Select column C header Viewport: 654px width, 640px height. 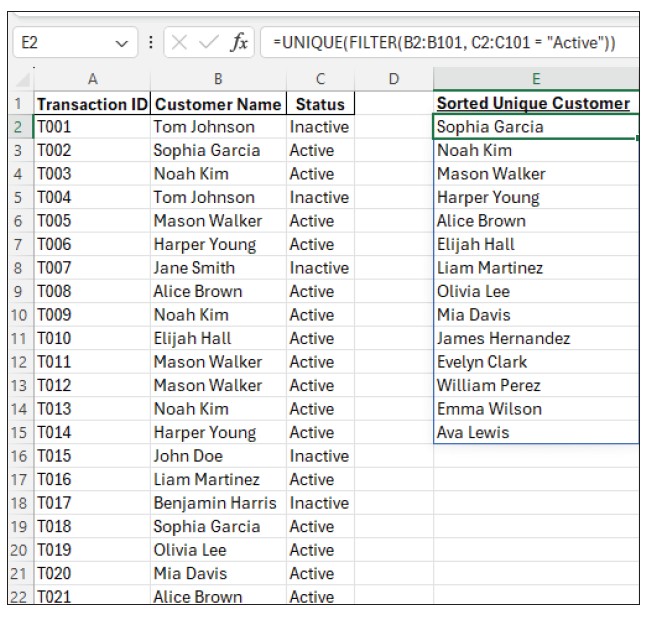(x=320, y=79)
